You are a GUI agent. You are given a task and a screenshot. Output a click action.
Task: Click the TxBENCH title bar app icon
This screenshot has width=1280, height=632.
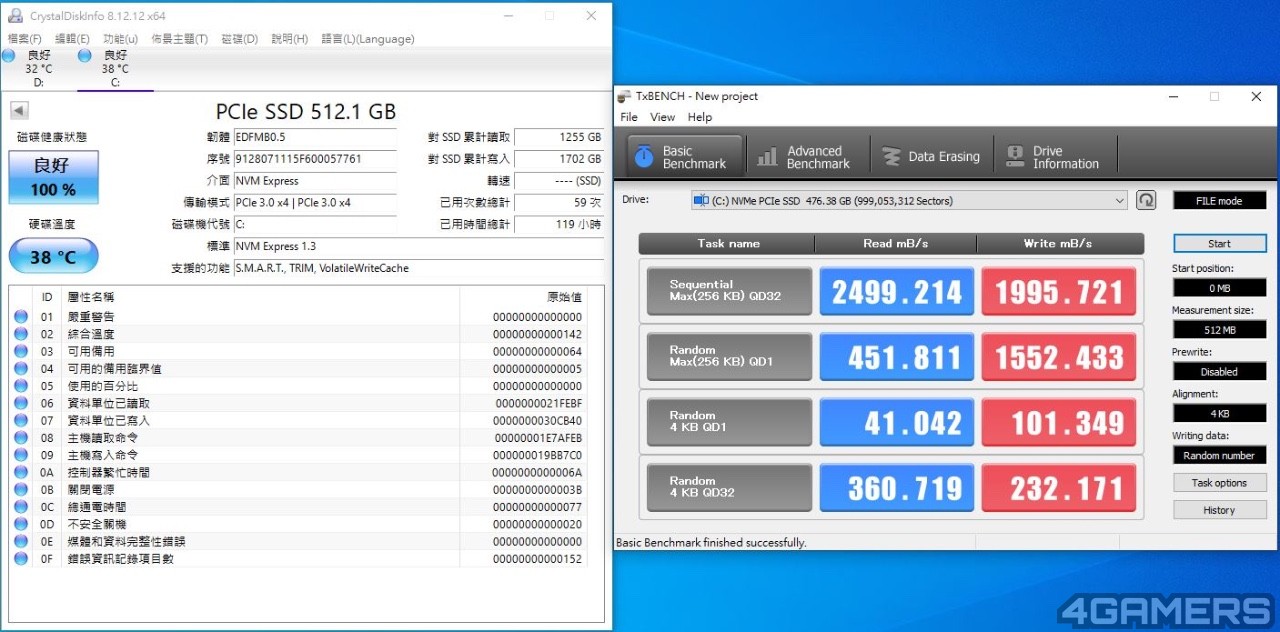pos(625,97)
